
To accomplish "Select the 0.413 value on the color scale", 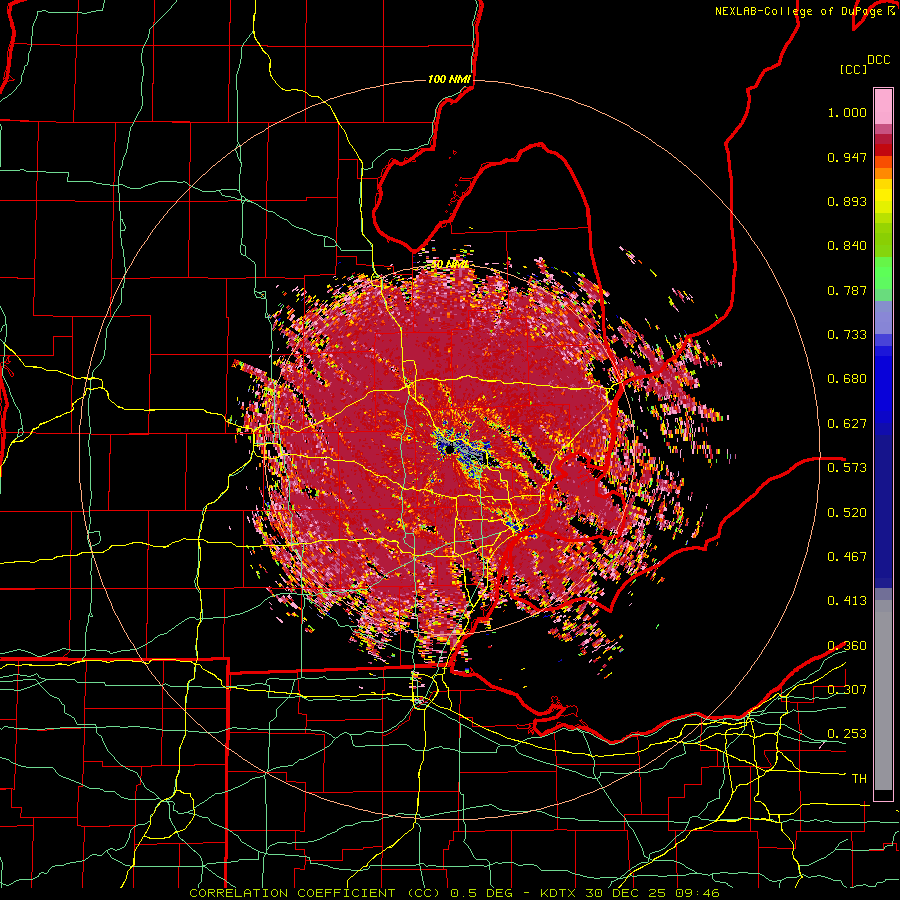I will pos(847,601).
